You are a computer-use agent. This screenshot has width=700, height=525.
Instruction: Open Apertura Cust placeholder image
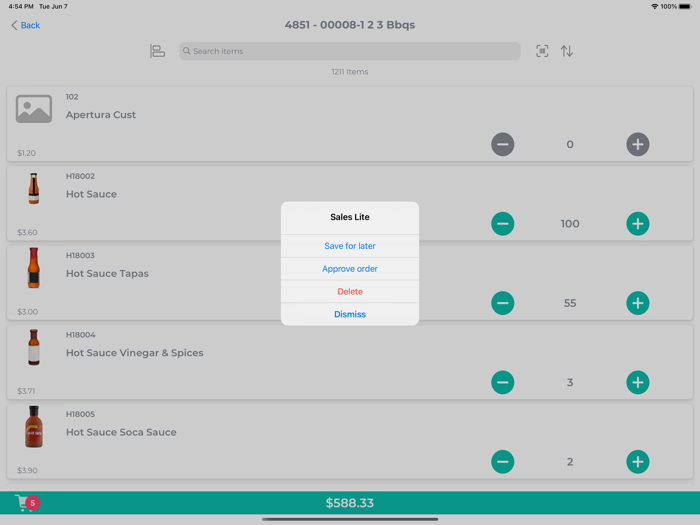[34, 109]
